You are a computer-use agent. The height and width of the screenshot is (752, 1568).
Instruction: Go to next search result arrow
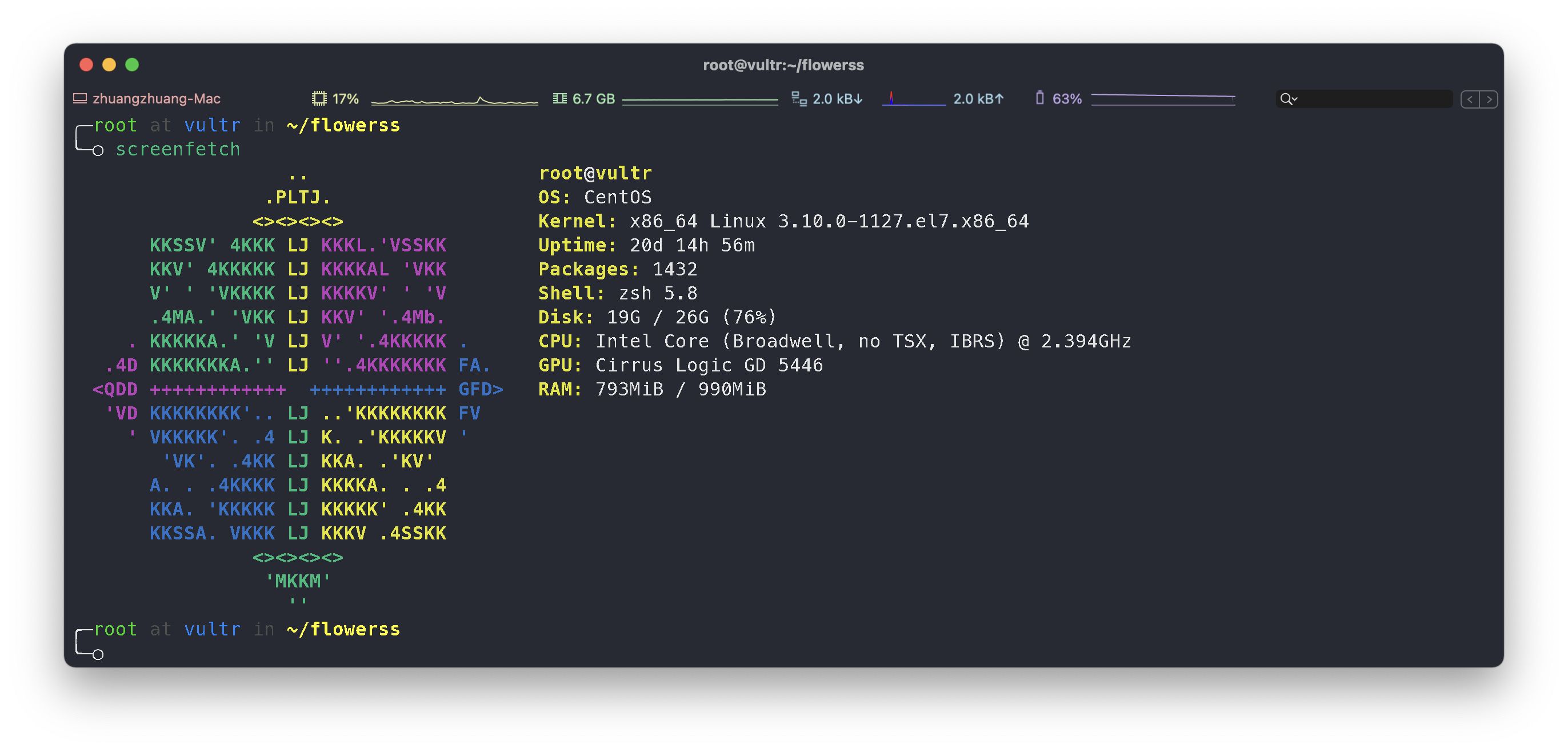pos(1489,99)
